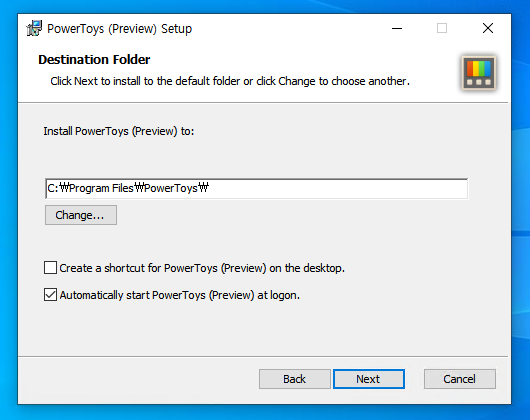Click the greyed-out maximize window button
Image resolution: width=530 pixels, height=420 pixels.
(x=442, y=28)
